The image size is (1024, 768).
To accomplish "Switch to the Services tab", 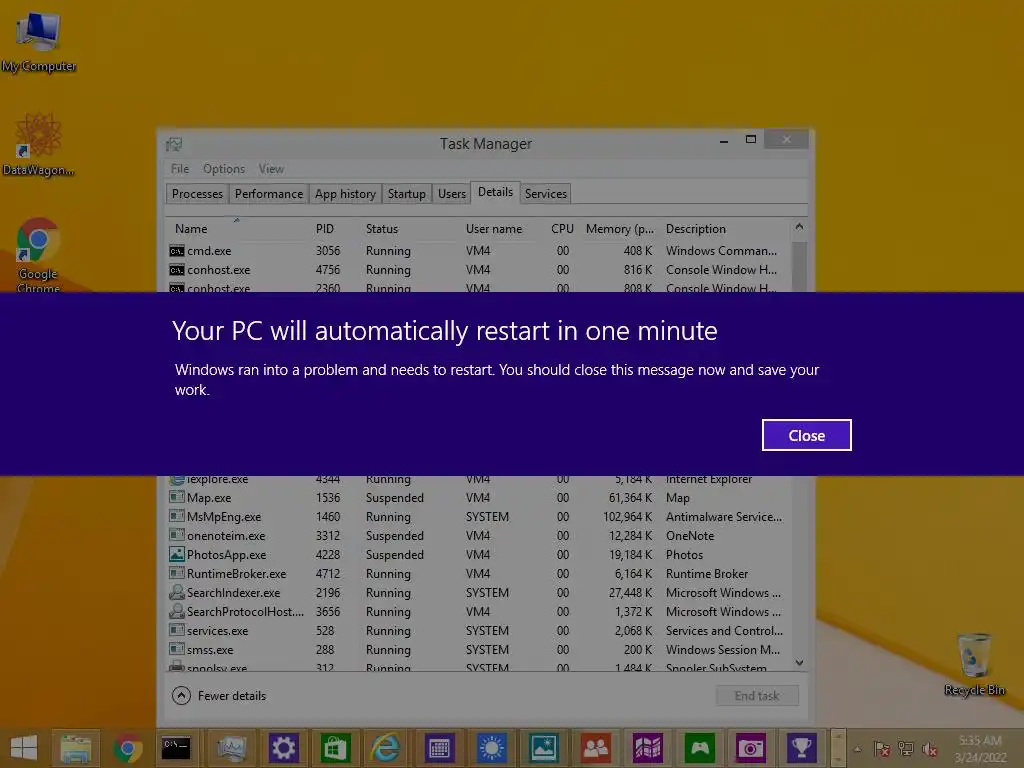I will tap(546, 194).
